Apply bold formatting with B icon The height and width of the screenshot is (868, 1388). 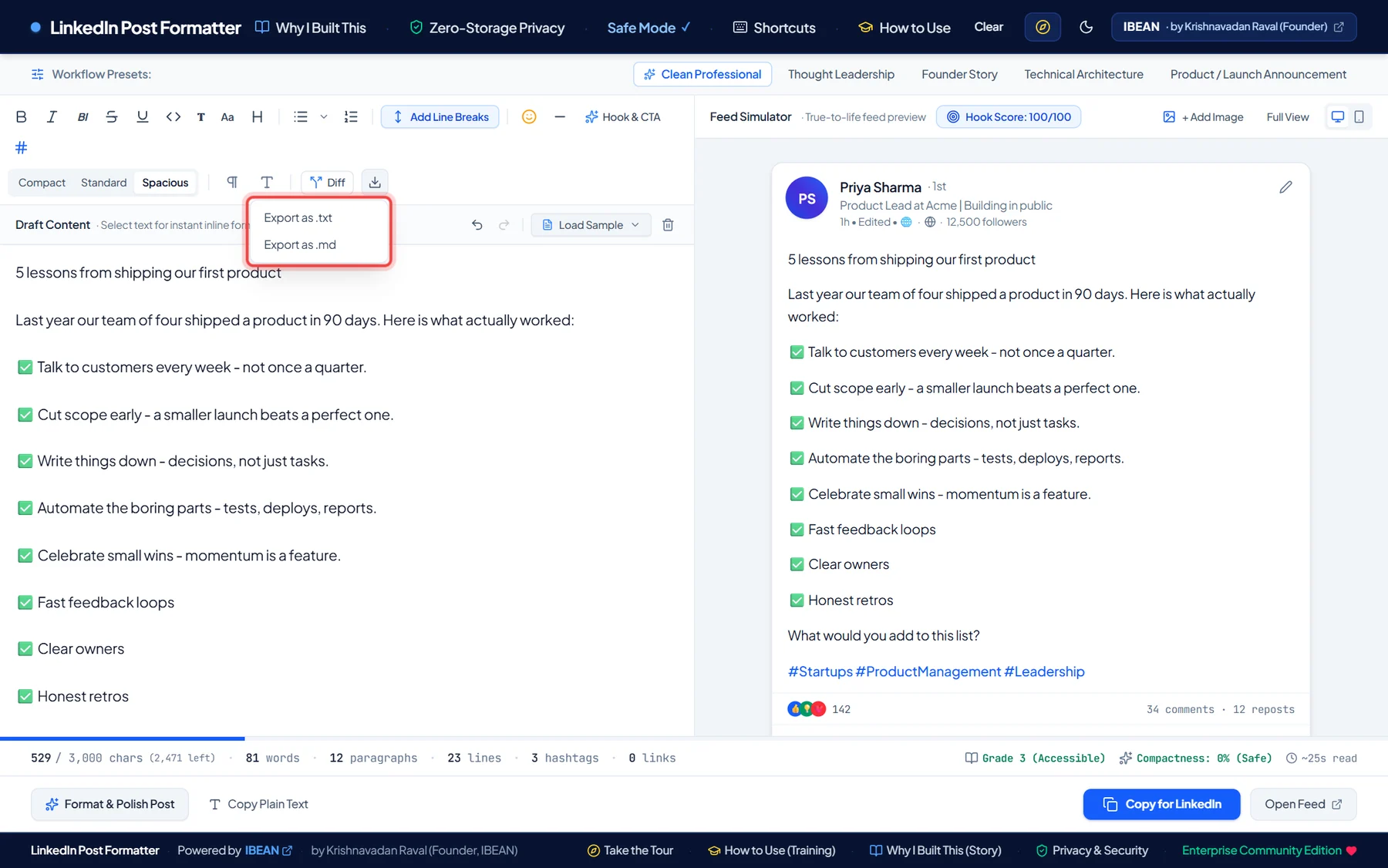click(22, 117)
